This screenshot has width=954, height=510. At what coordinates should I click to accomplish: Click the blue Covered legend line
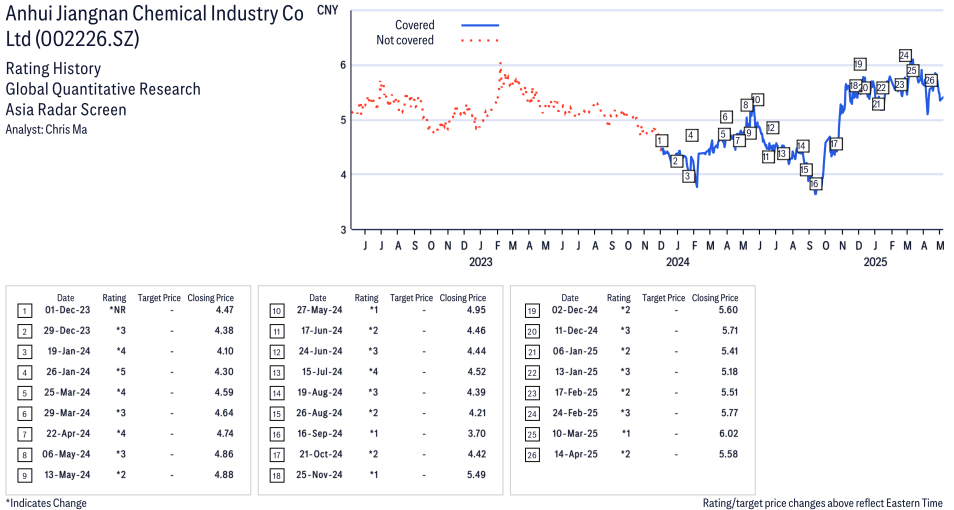(x=480, y=25)
